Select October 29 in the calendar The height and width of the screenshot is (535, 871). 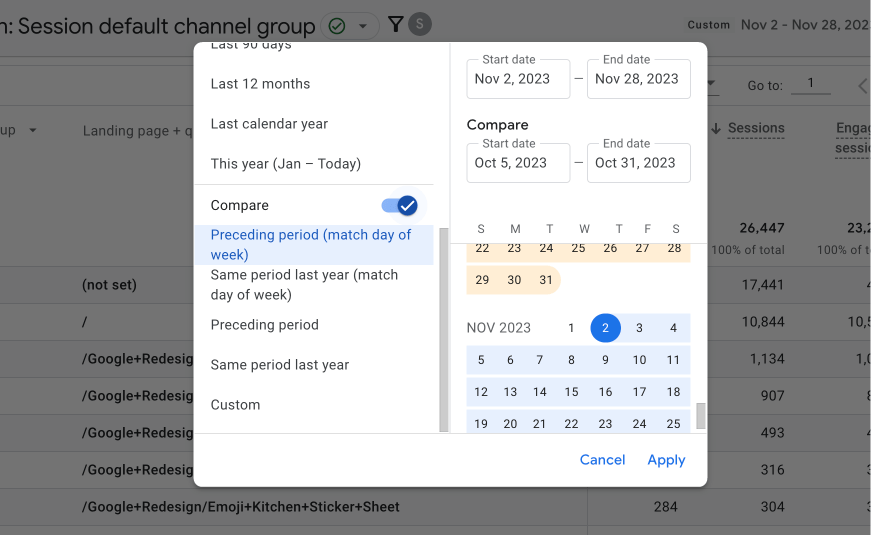tap(482, 280)
